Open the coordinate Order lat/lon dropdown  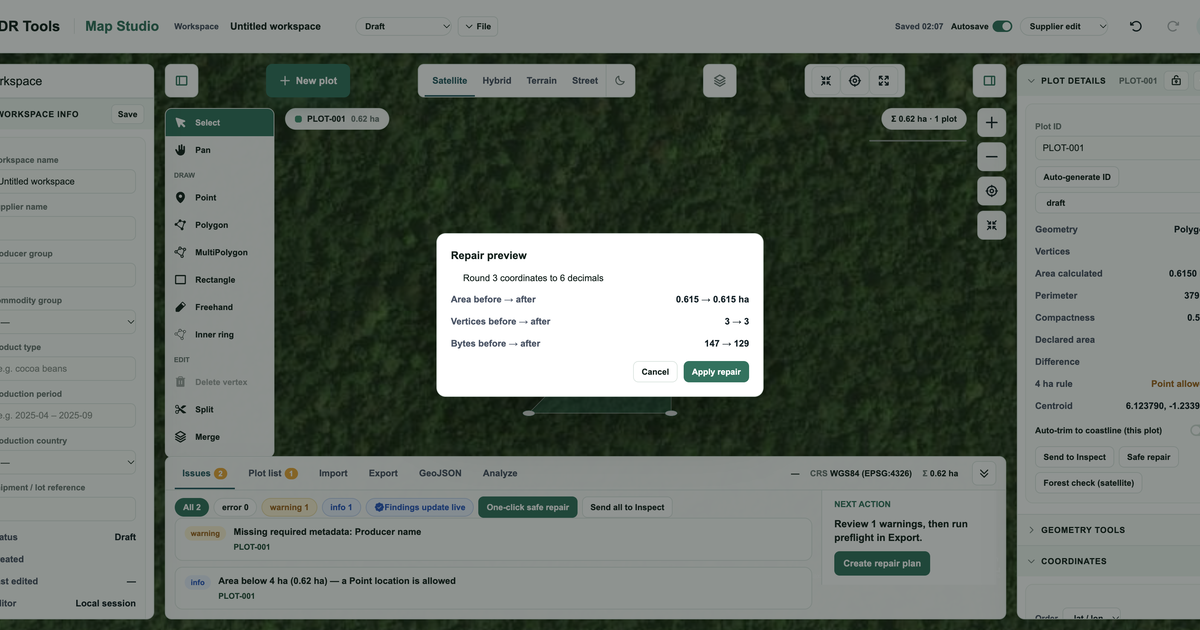click(1090, 618)
